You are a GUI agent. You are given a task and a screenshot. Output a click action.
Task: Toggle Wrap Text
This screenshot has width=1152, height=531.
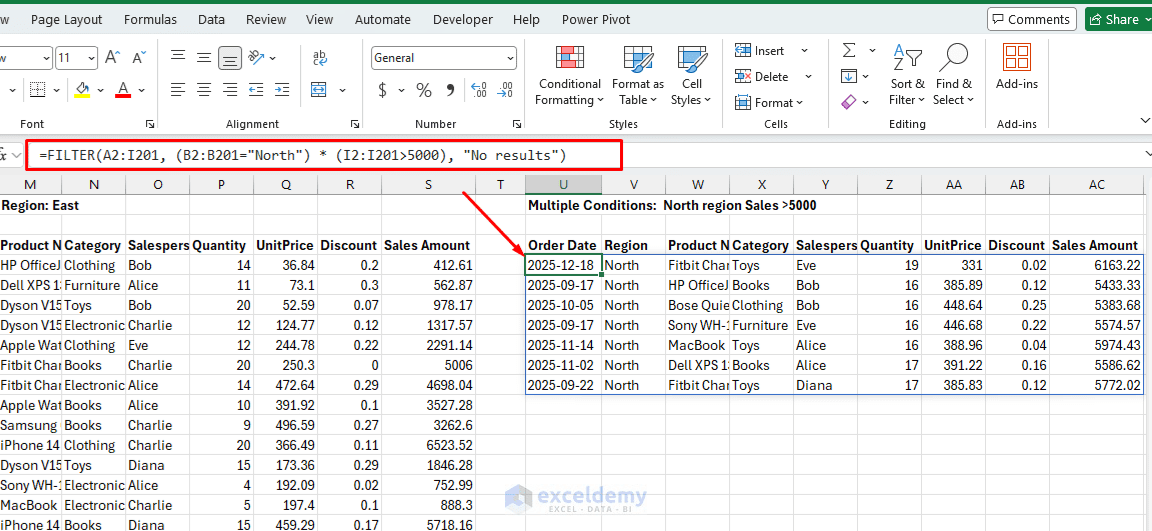point(320,57)
